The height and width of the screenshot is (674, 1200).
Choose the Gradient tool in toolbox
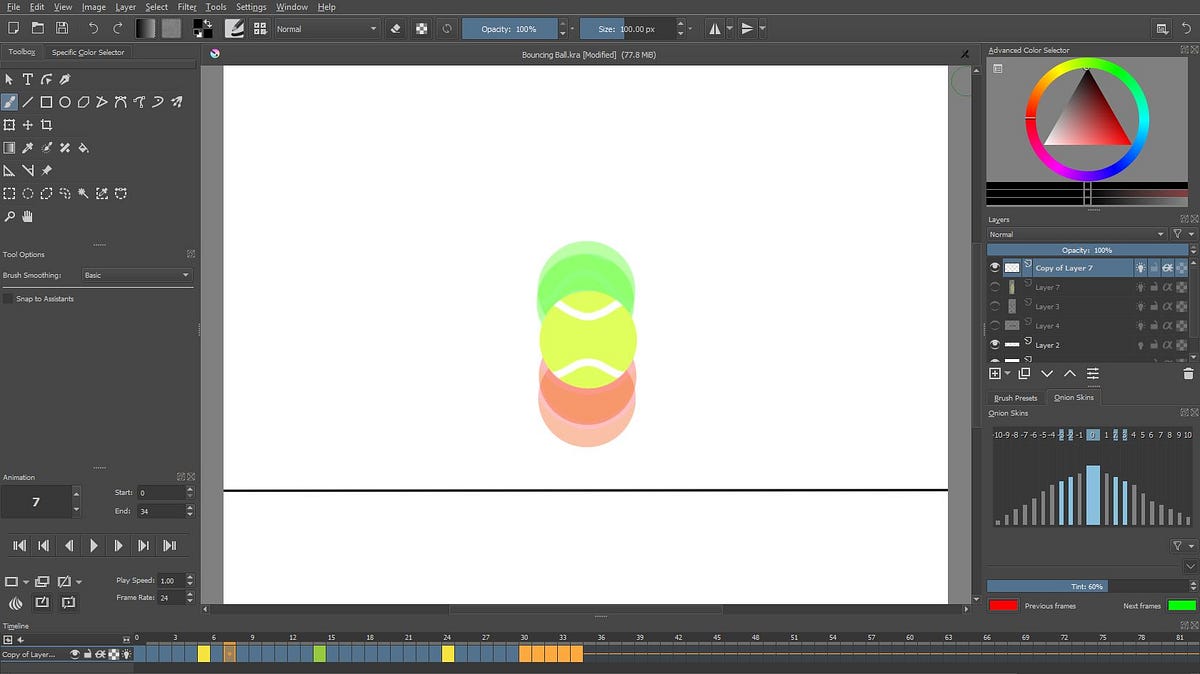(9, 148)
